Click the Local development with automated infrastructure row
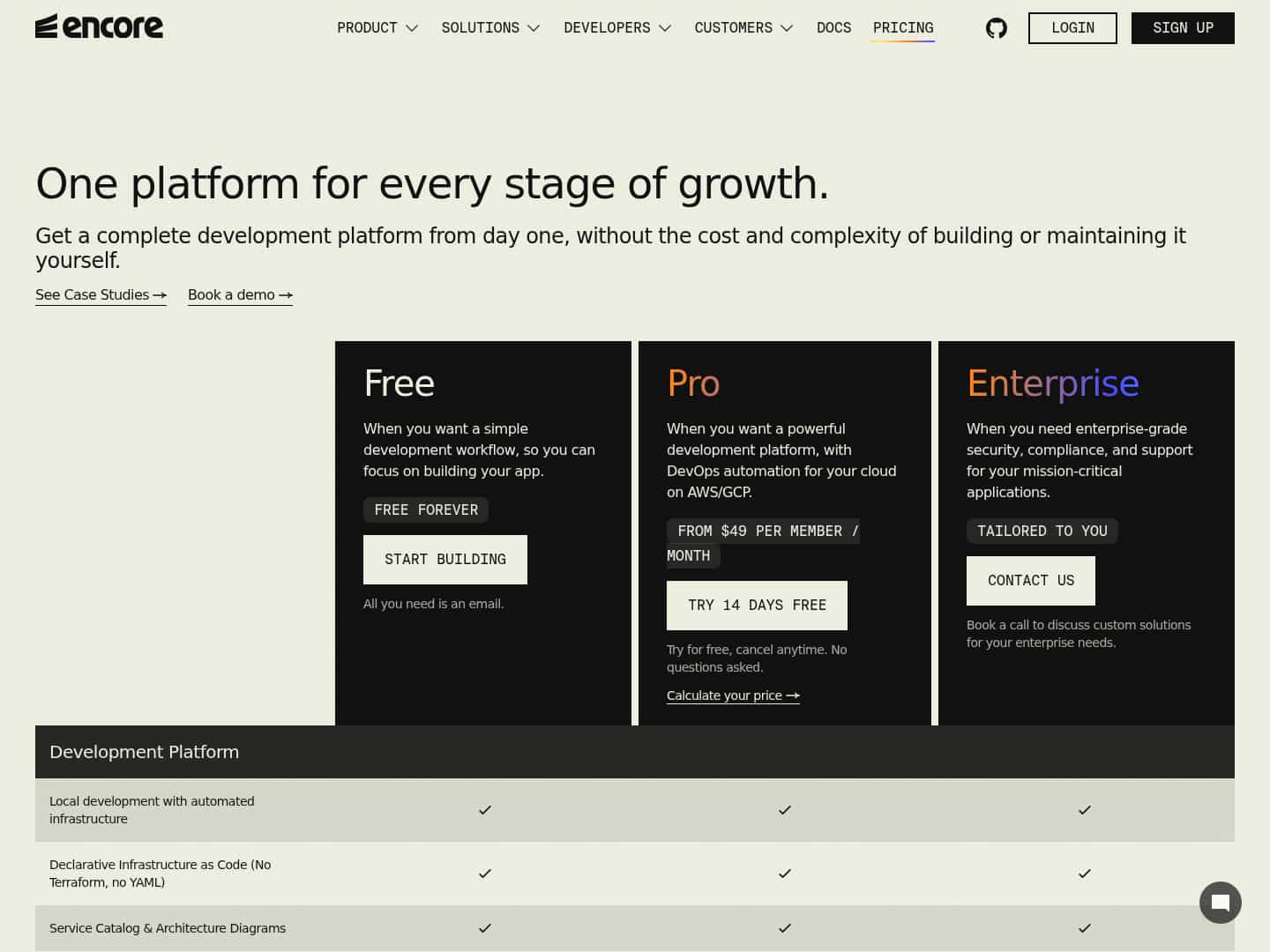Image resolution: width=1270 pixels, height=952 pixels. pyautogui.click(x=635, y=810)
